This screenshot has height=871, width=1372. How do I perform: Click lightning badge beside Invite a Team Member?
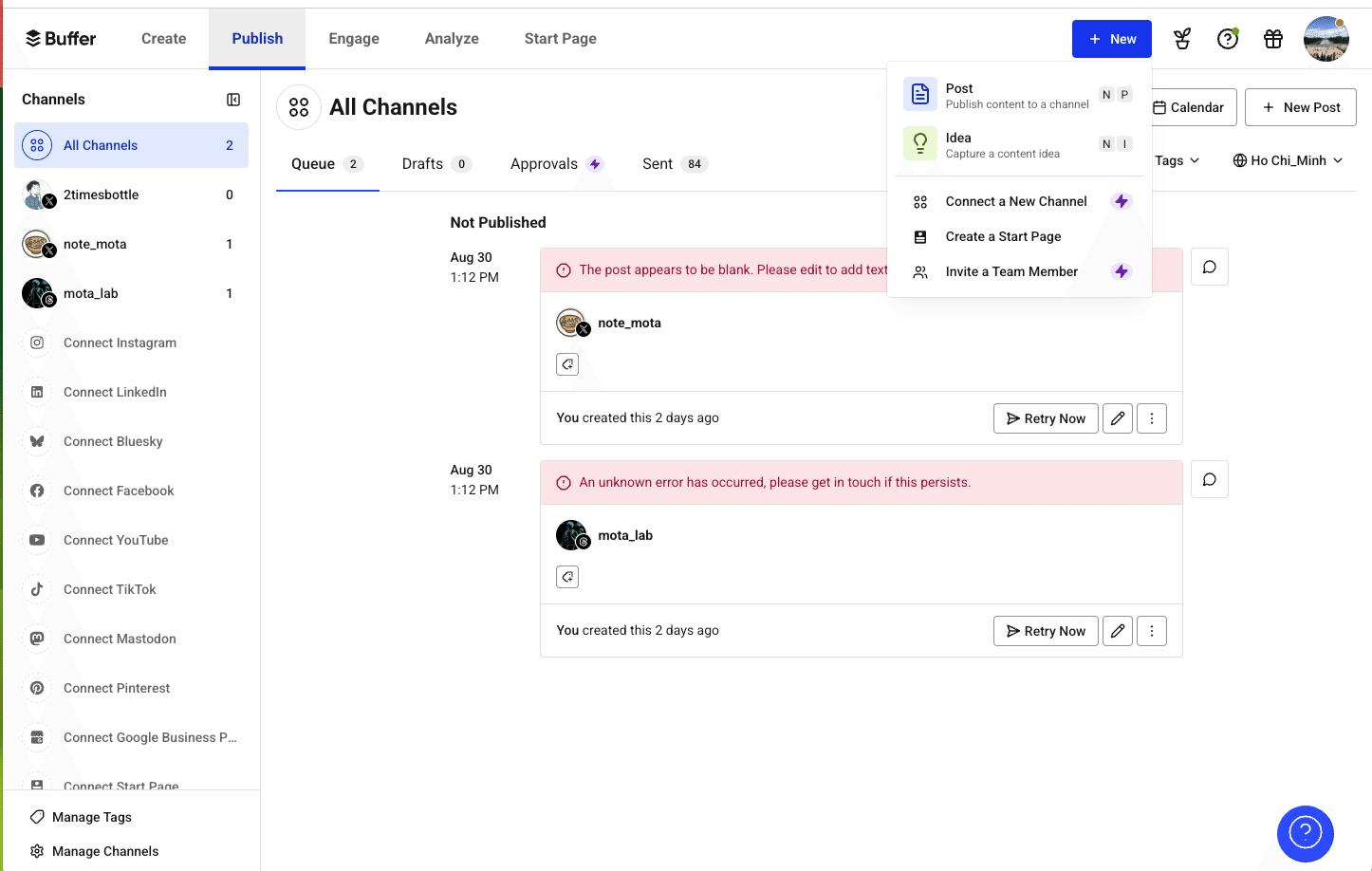1122,271
